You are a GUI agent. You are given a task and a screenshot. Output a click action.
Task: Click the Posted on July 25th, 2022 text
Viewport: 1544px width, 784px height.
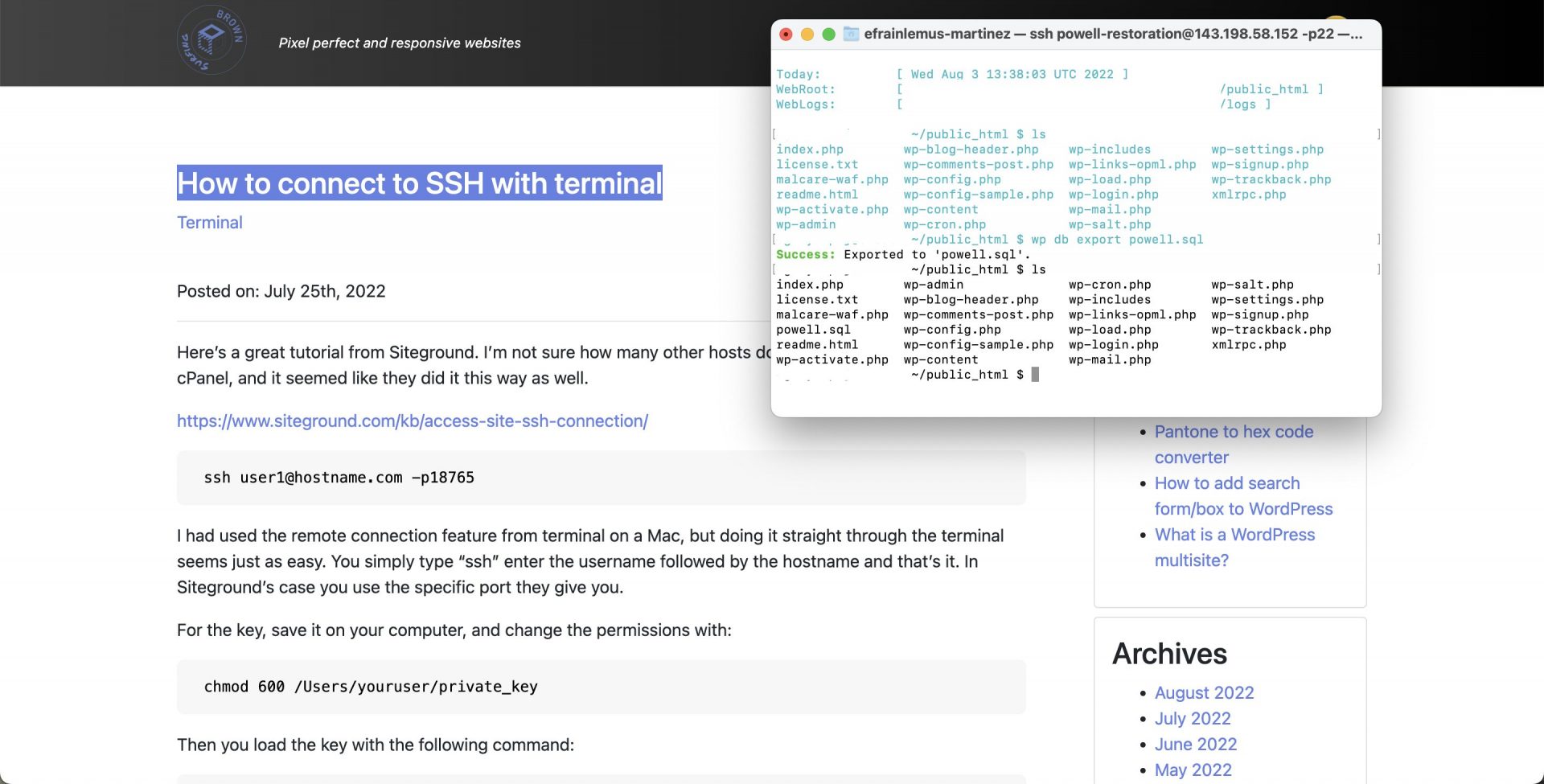coord(281,291)
